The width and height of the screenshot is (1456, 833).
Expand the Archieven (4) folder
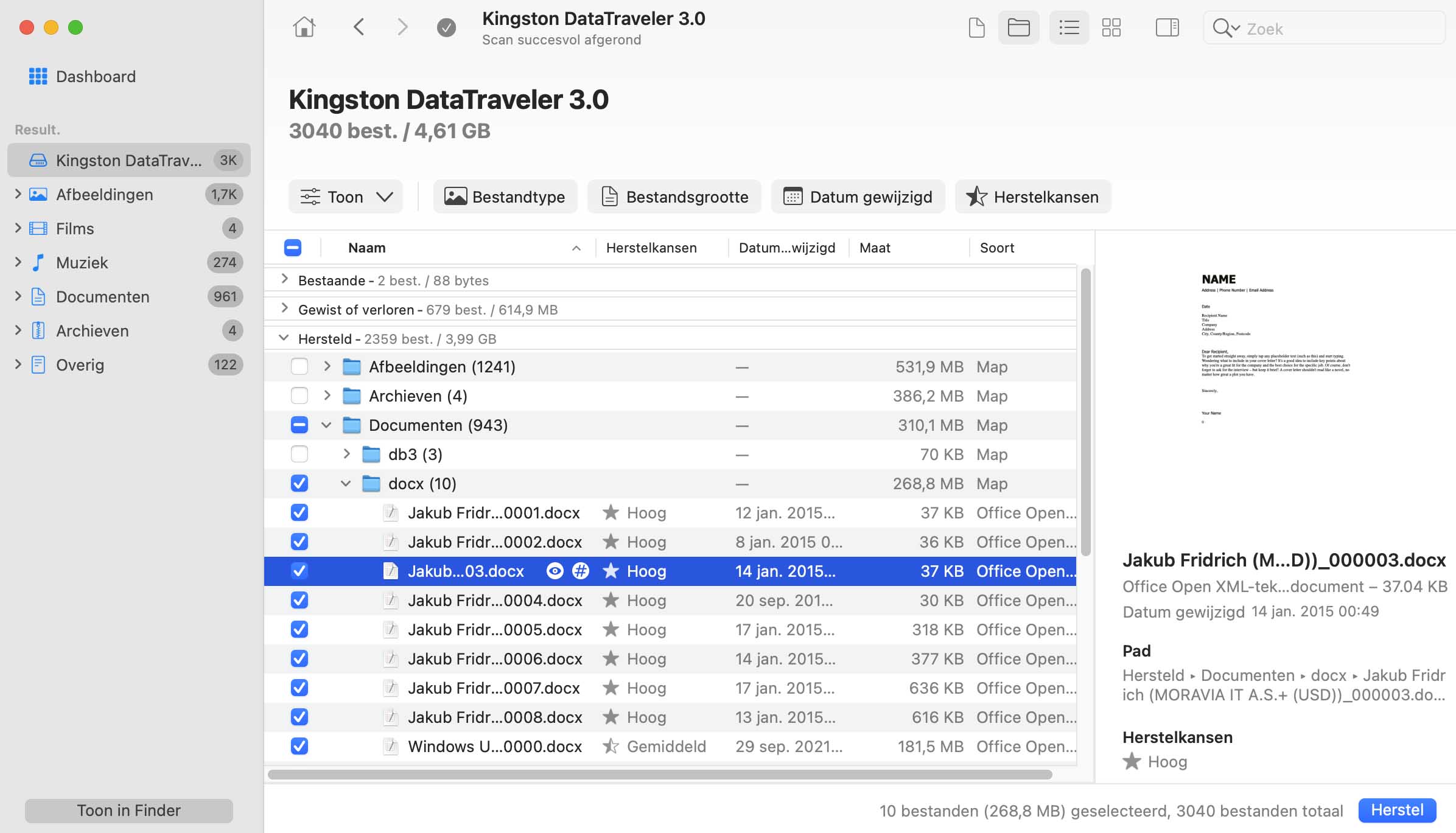[327, 396]
